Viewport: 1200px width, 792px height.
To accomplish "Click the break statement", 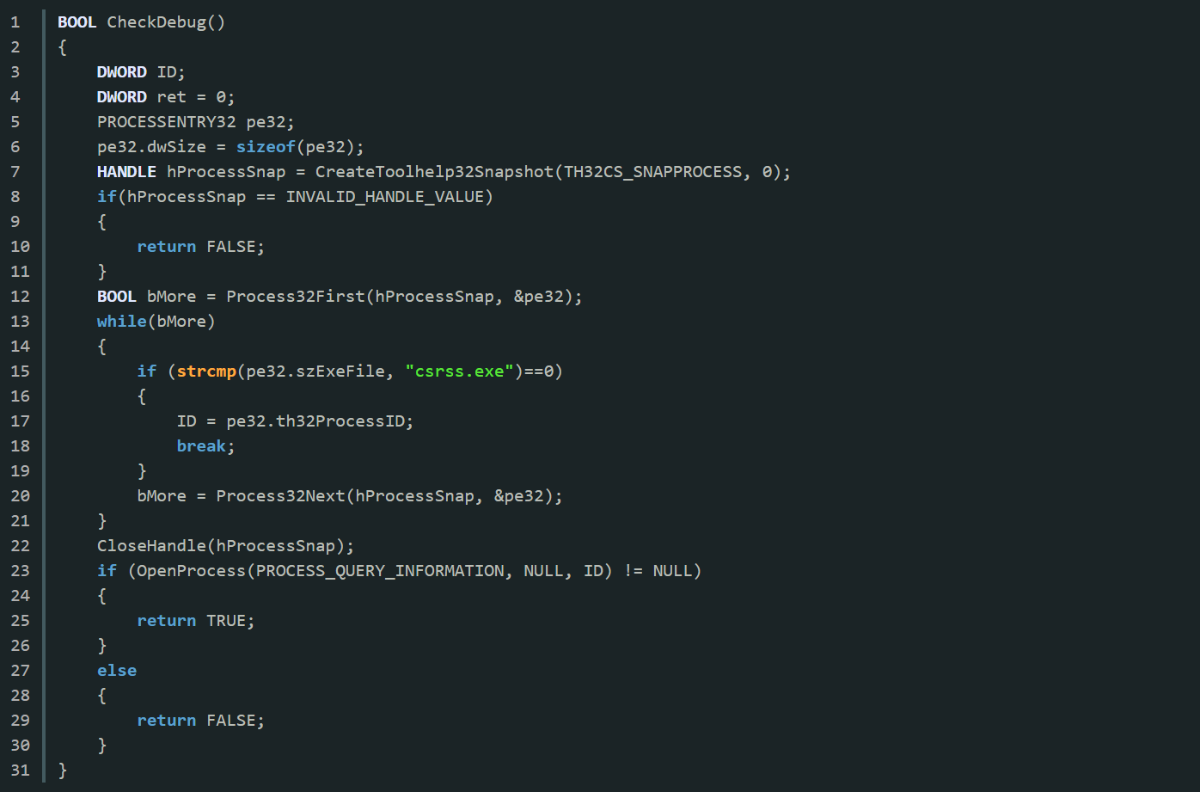I will (201, 446).
